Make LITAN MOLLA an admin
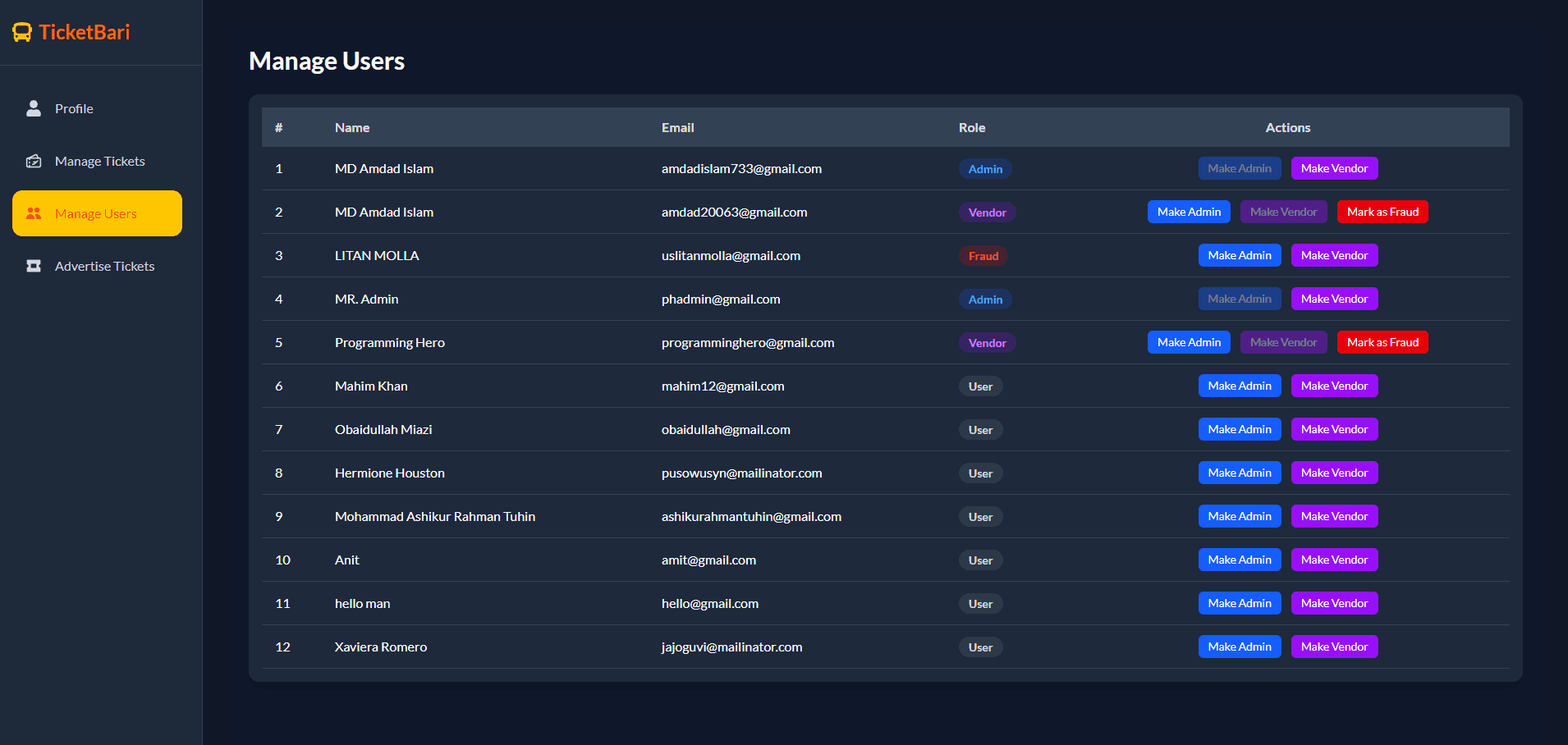 pyautogui.click(x=1240, y=255)
